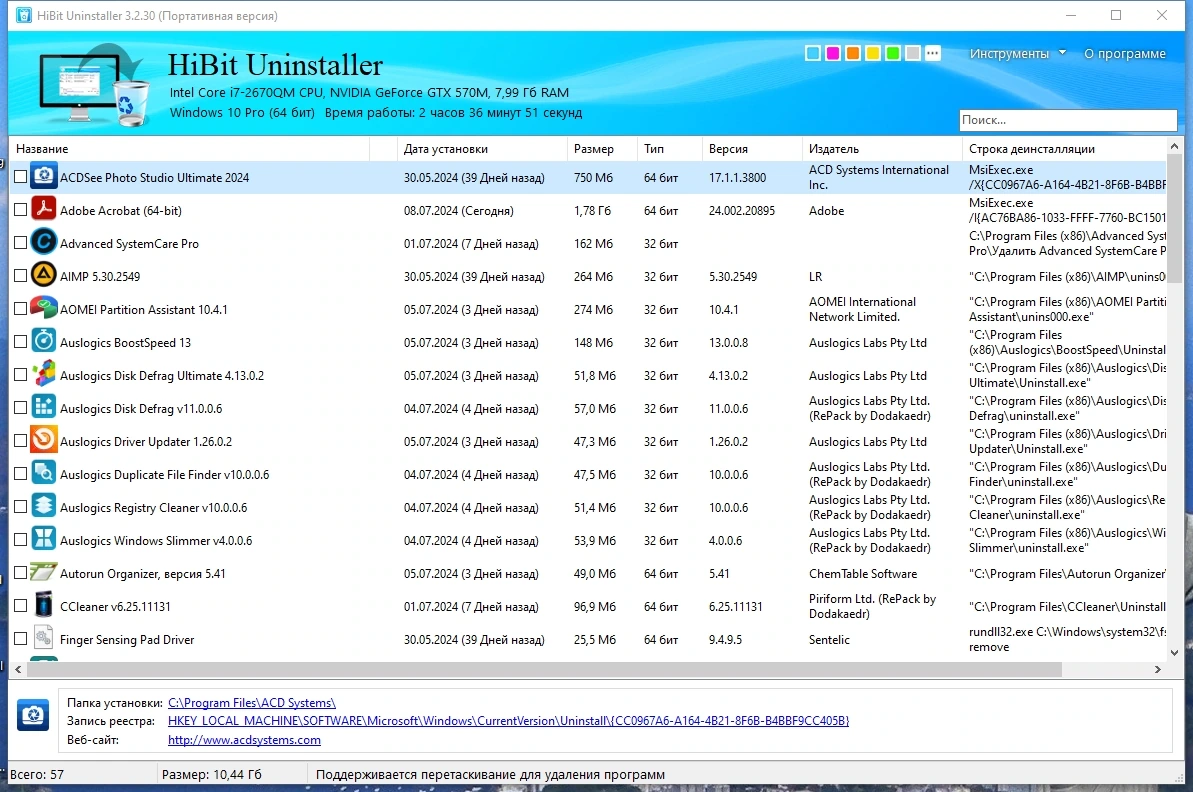The height and width of the screenshot is (792, 1193).
Task: Click the version value 24.002.20895
Action: pos(741,210)
